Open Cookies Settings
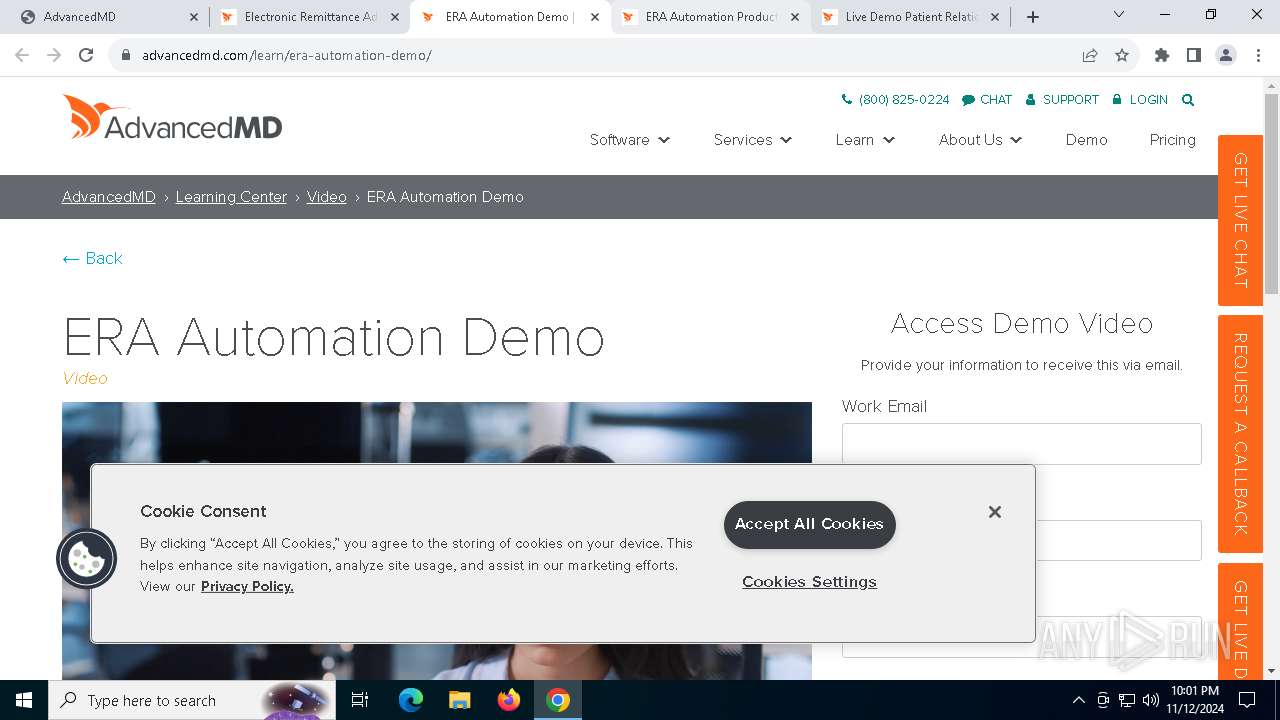The height and width of the screenshot is (720, 1280). pyautogui.click(x=809, y=582)
